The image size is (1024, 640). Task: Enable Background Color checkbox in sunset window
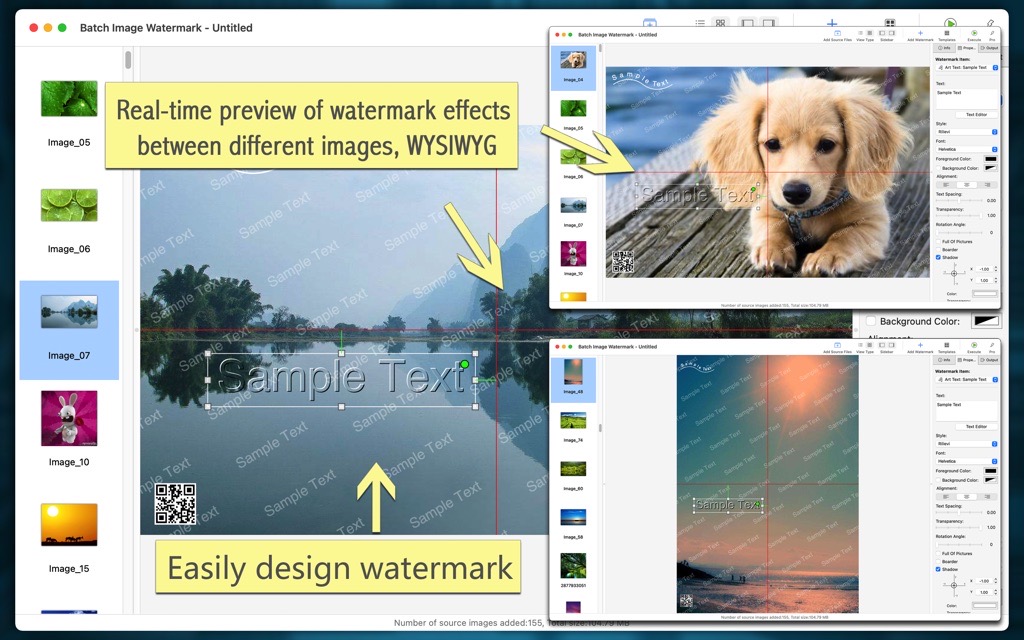pos(938,481)
